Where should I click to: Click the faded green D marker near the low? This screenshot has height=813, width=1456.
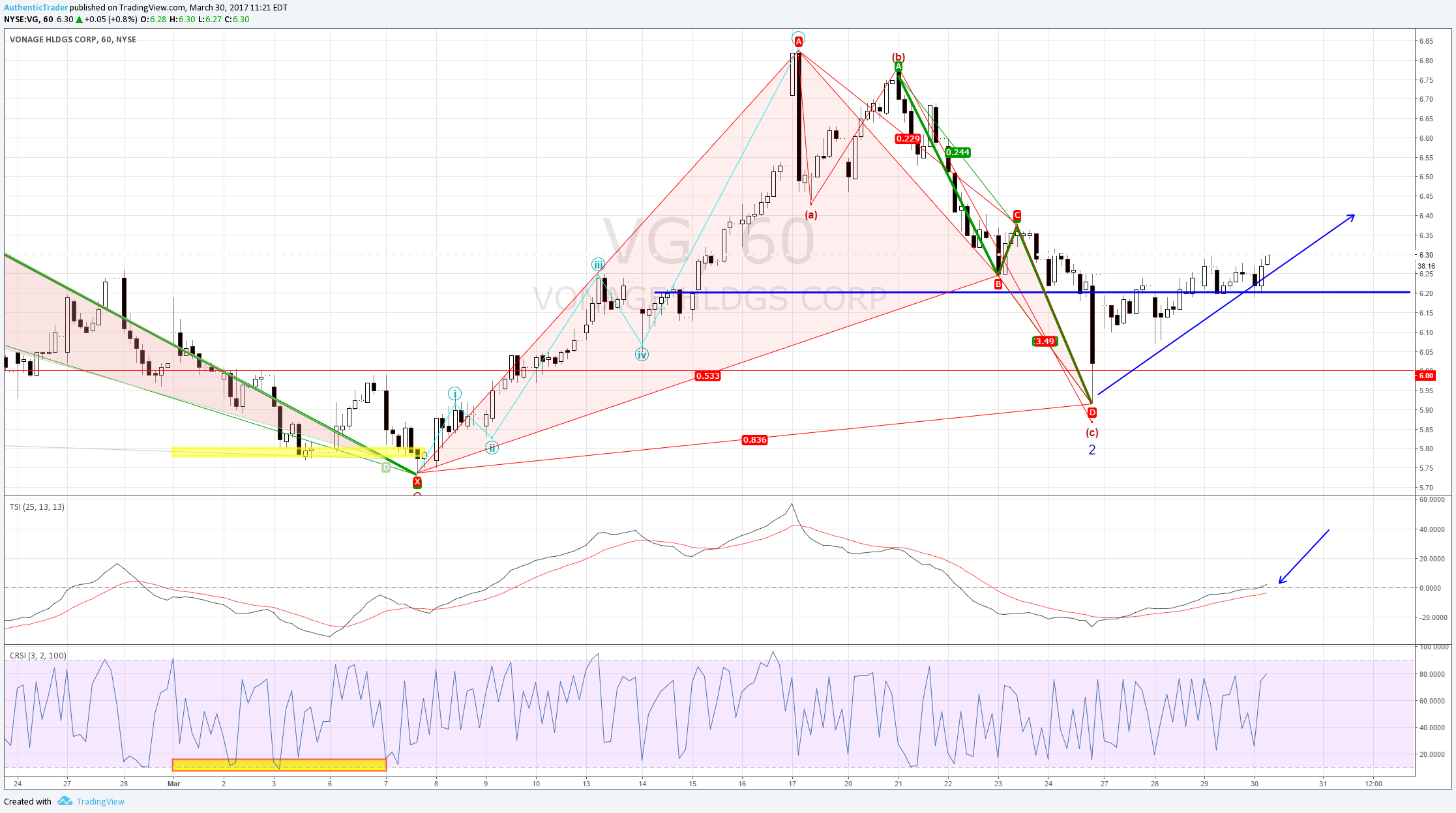point(386,467)
